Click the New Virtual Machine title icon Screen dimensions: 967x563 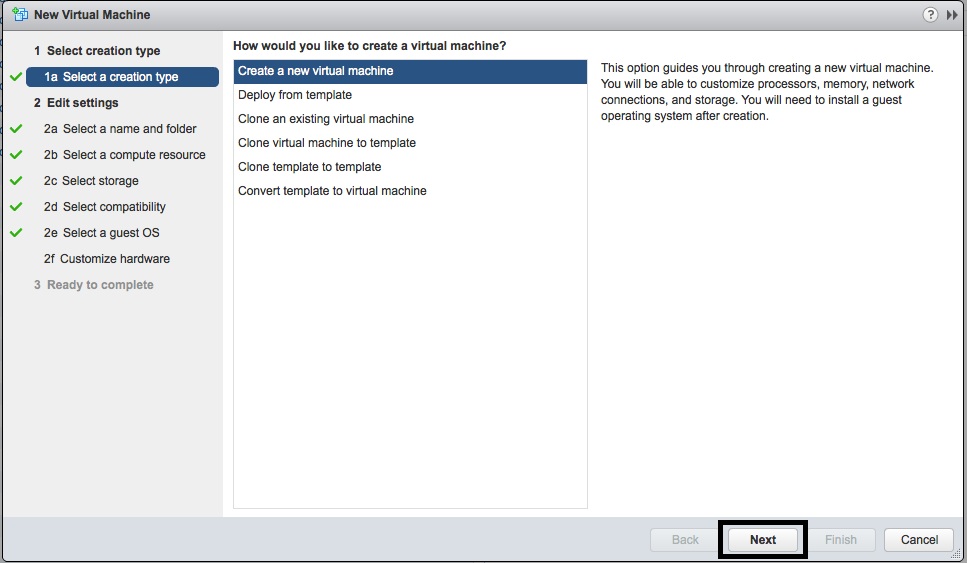19,15
